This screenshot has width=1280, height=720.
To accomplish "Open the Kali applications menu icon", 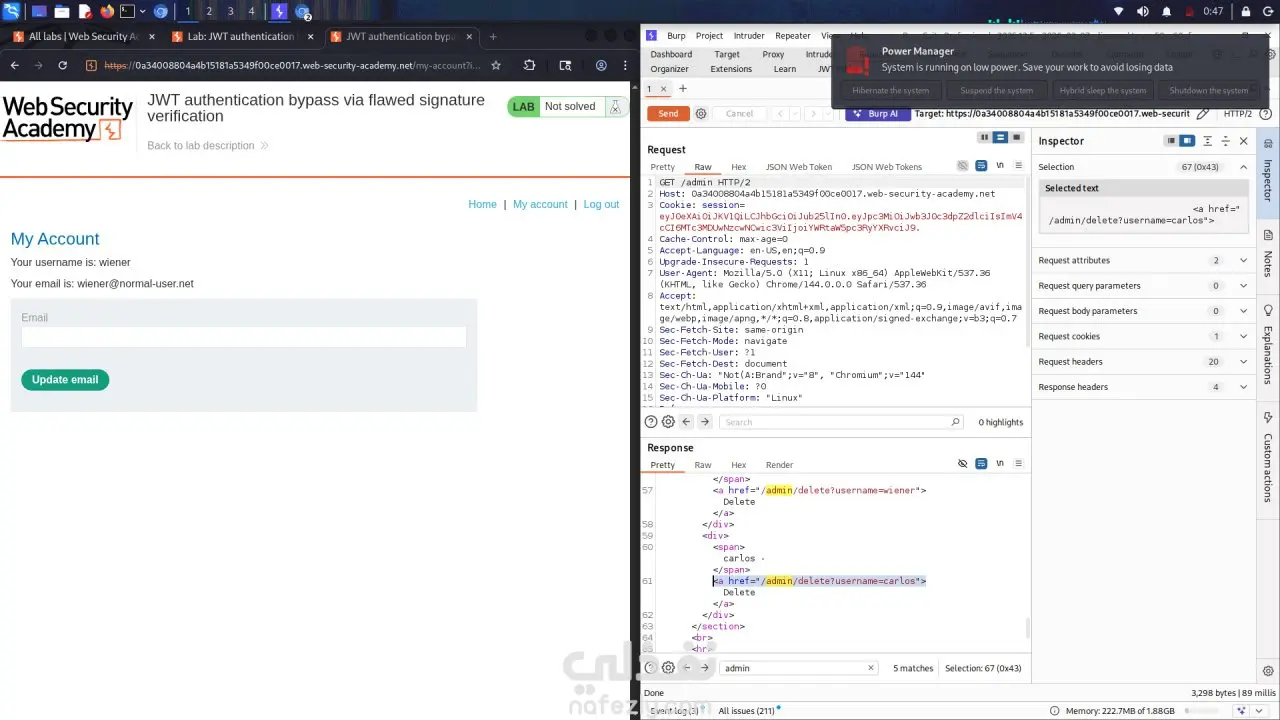I will pyautogui.click(x=12, y=12).
